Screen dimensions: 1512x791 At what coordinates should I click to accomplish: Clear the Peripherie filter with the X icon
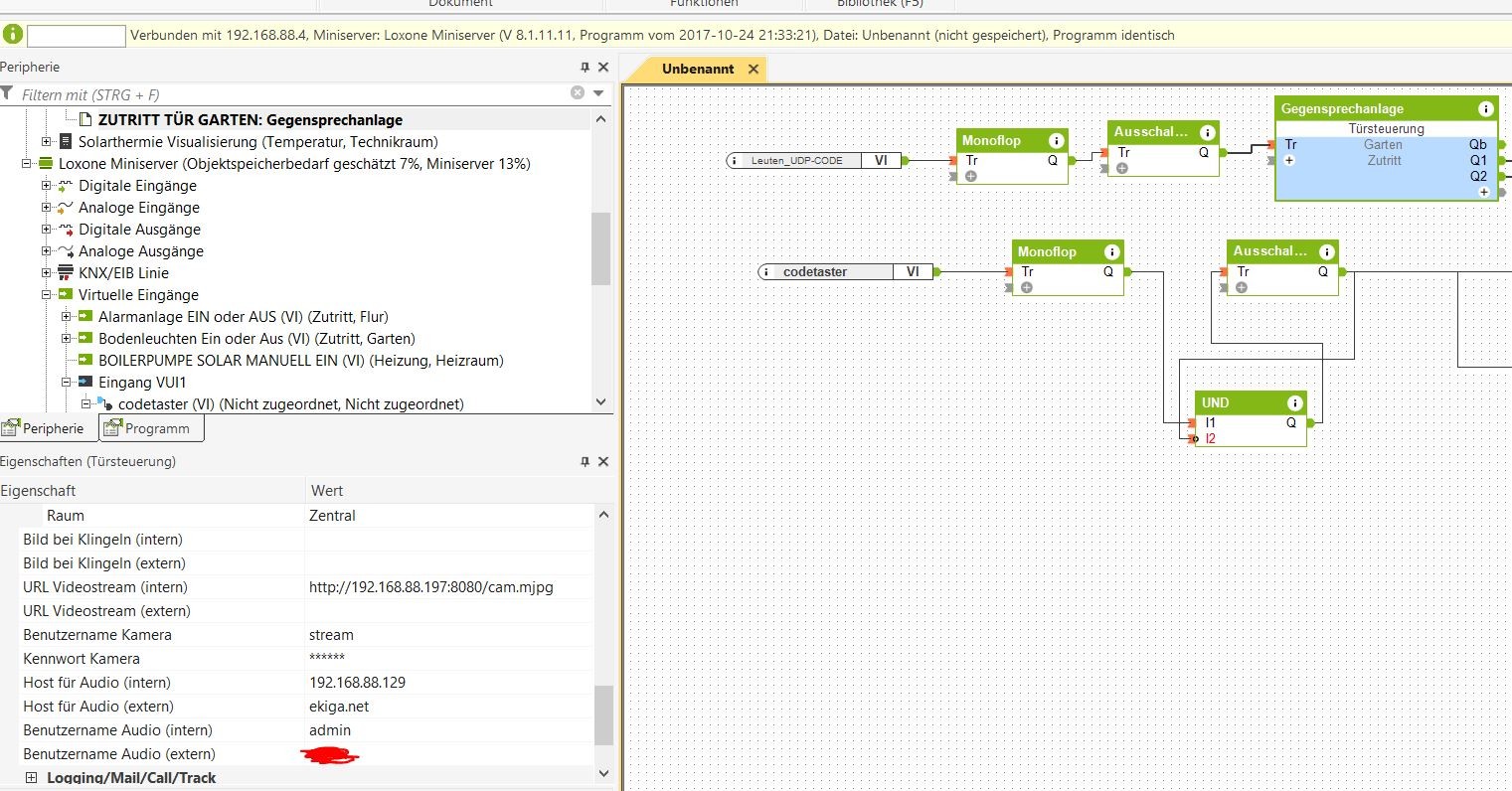tap(578, 92)
